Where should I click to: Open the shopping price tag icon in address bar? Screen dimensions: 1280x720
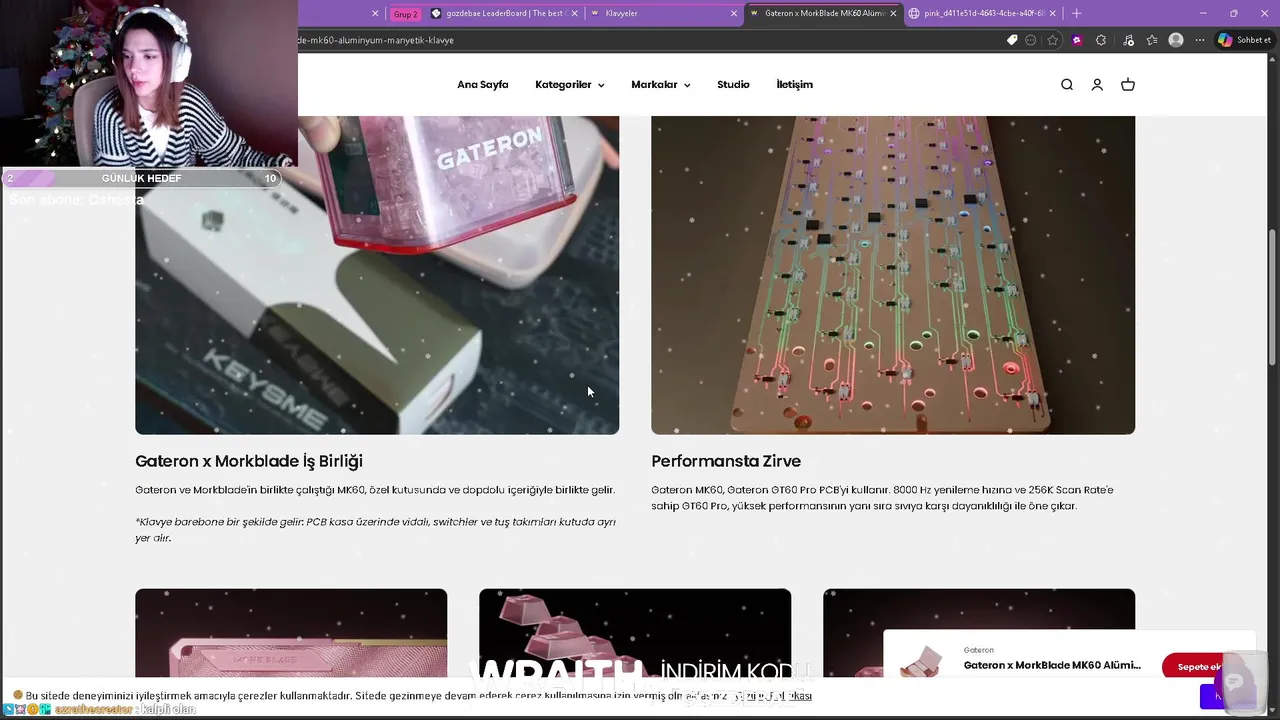pos(1012,40)
